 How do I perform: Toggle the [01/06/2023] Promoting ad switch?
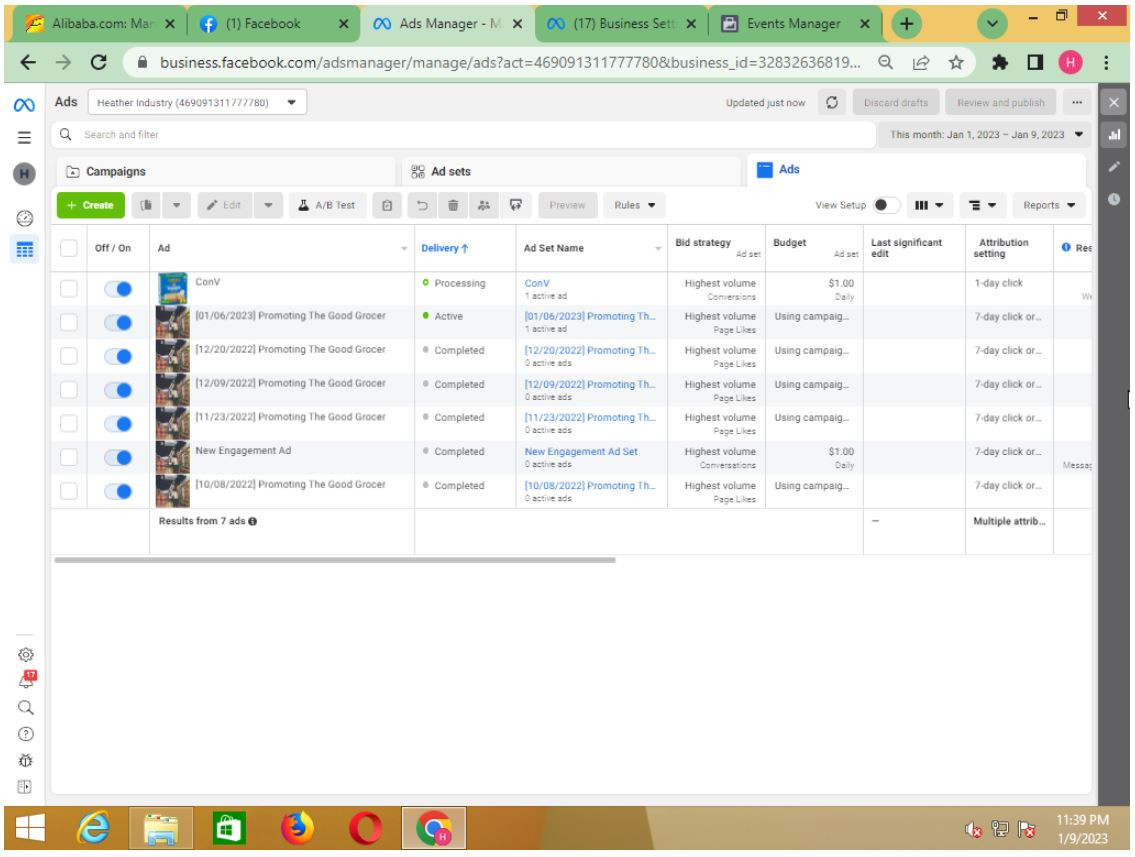click(118, 323)
